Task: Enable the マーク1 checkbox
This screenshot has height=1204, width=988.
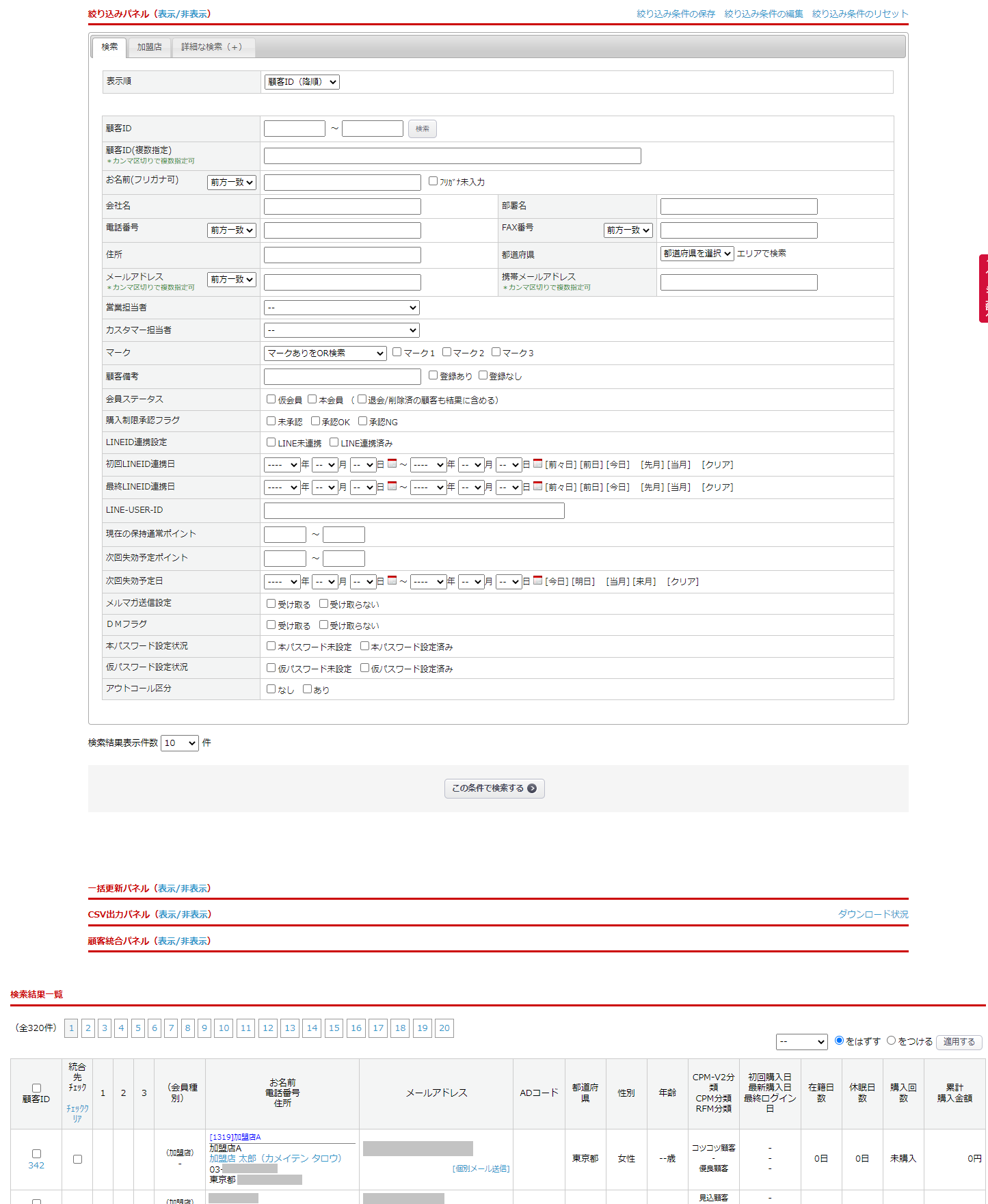Action: pyautogui.click(x=397, y=352)
